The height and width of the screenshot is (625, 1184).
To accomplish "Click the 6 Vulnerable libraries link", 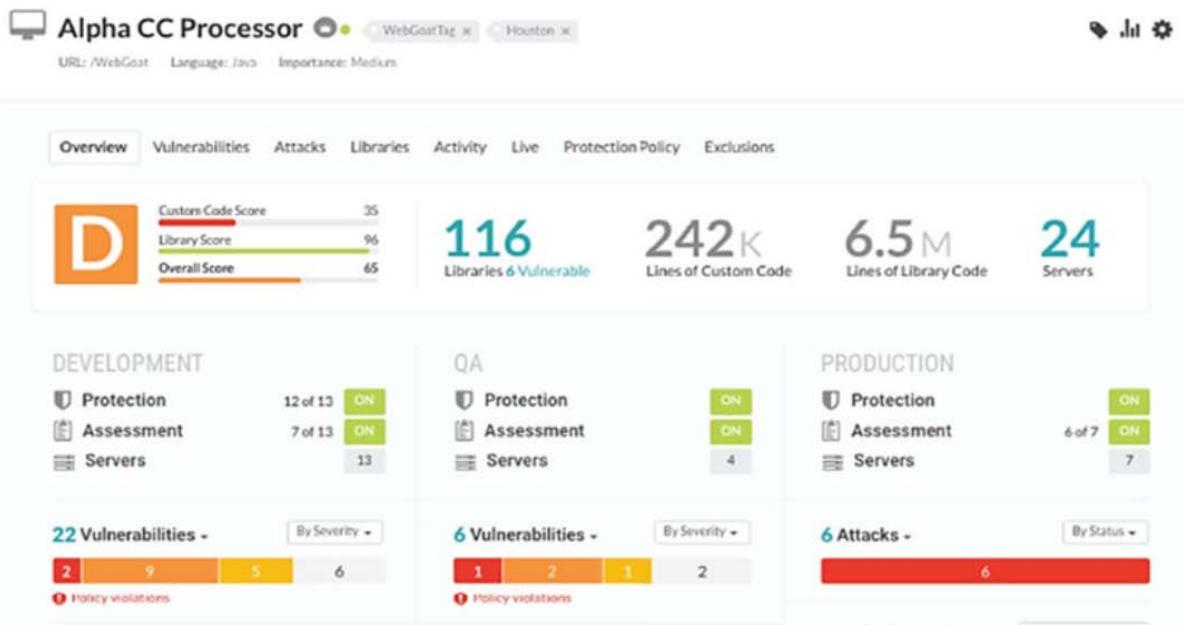I will [x=547, y=271].
